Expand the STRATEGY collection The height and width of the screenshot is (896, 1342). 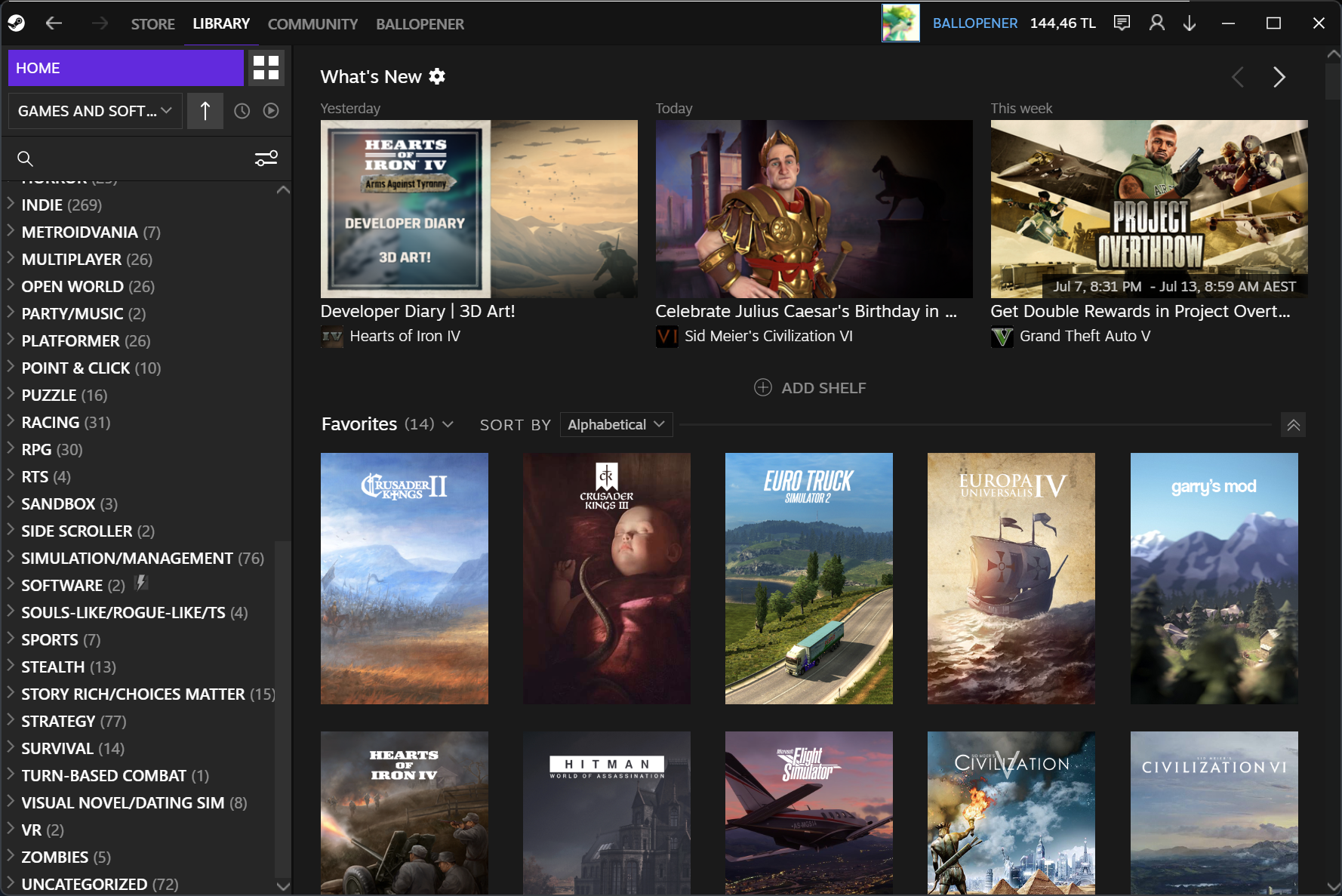click(11, 721)
